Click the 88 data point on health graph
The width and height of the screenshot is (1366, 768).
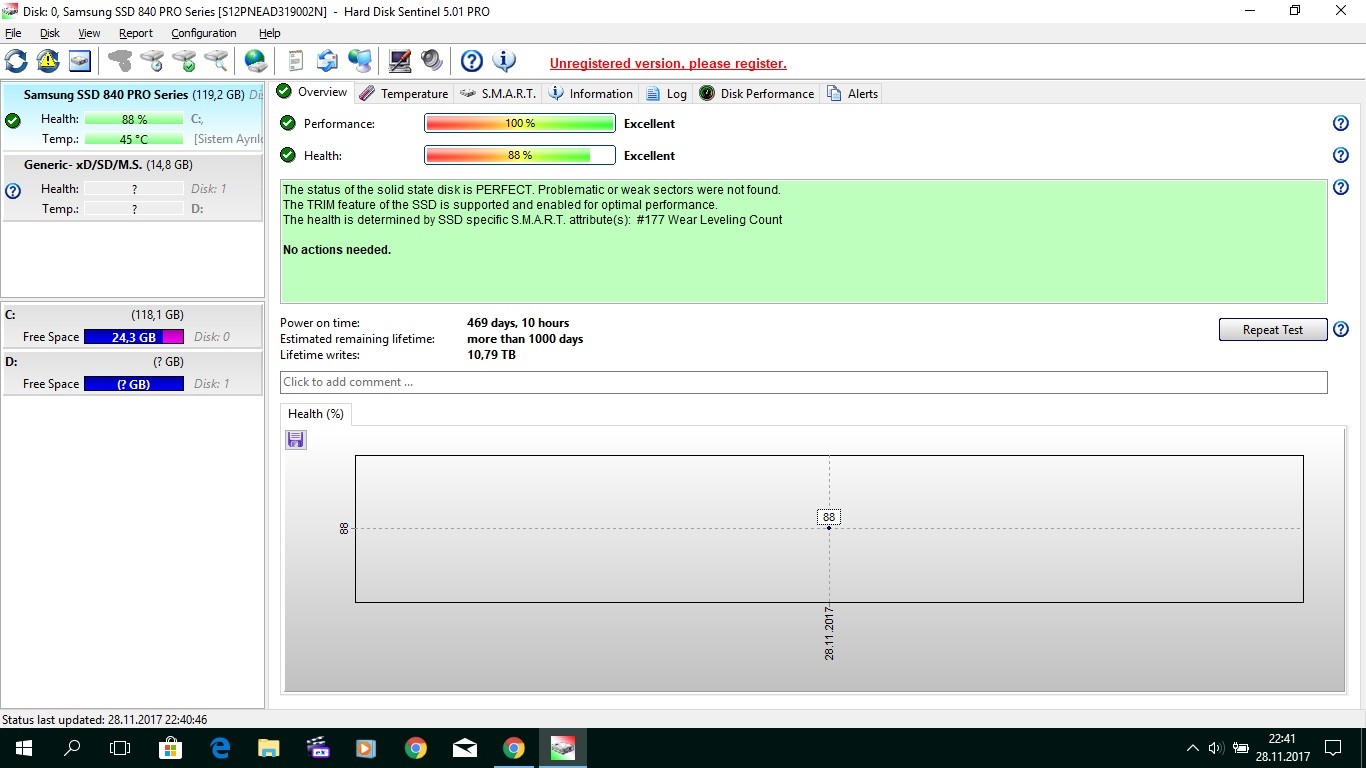pos(829,527)
